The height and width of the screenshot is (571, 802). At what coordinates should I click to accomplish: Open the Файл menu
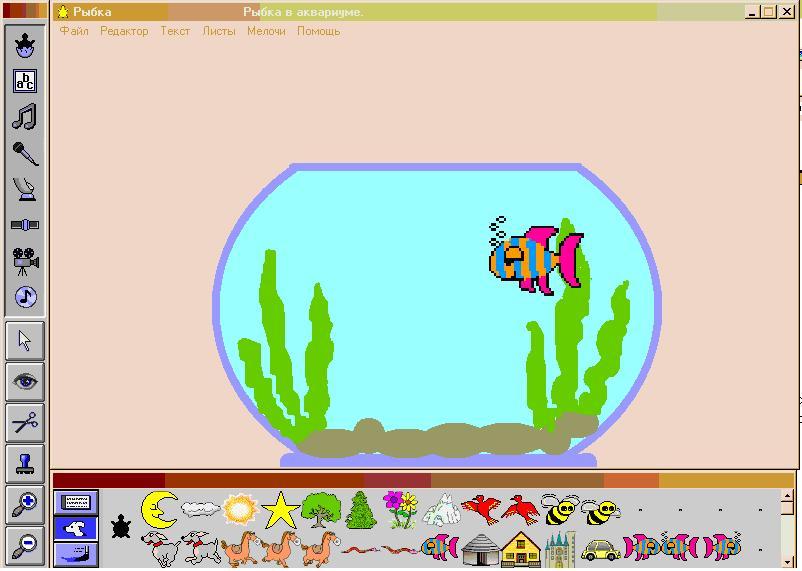(x=74, y=31)
